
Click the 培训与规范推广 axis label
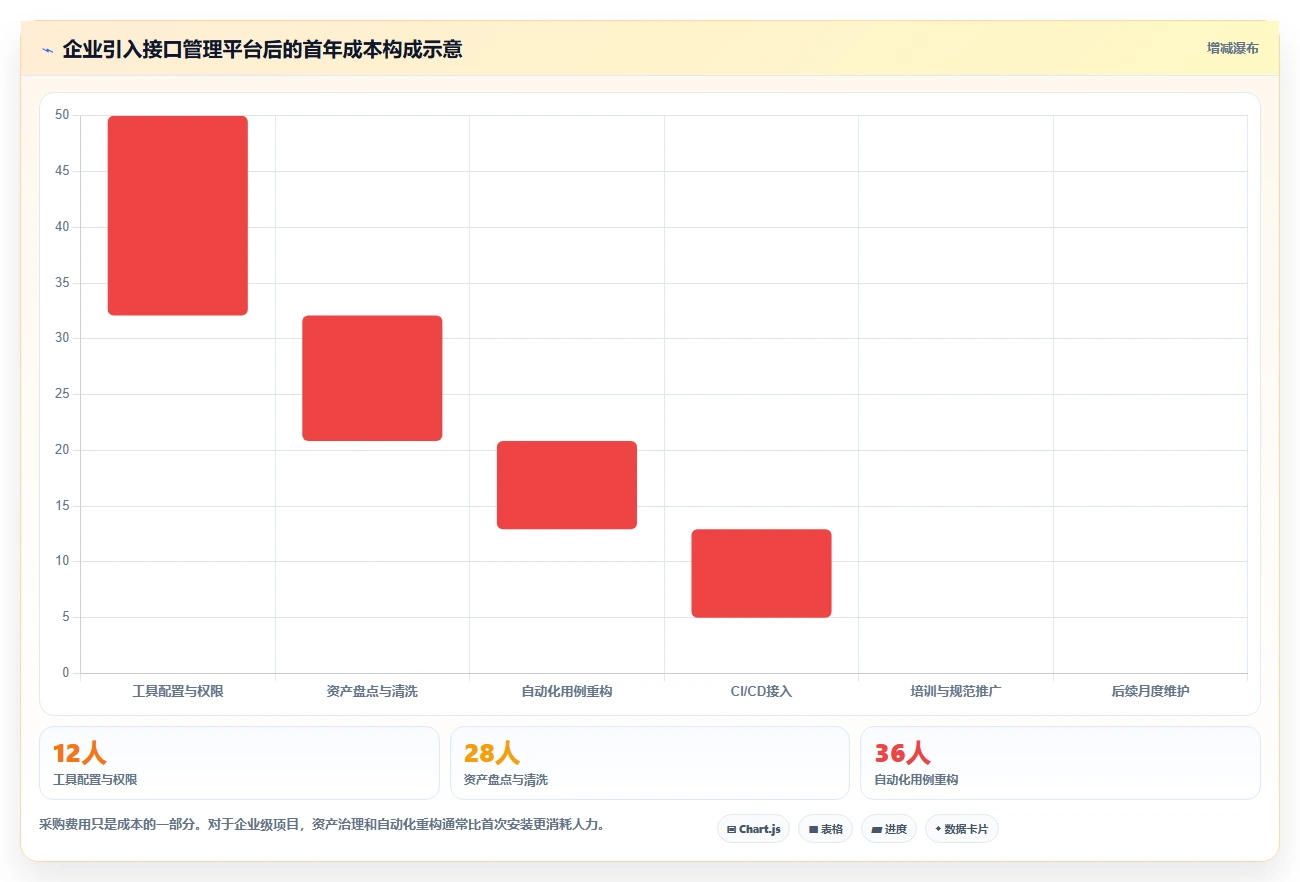tap(956, 691)
